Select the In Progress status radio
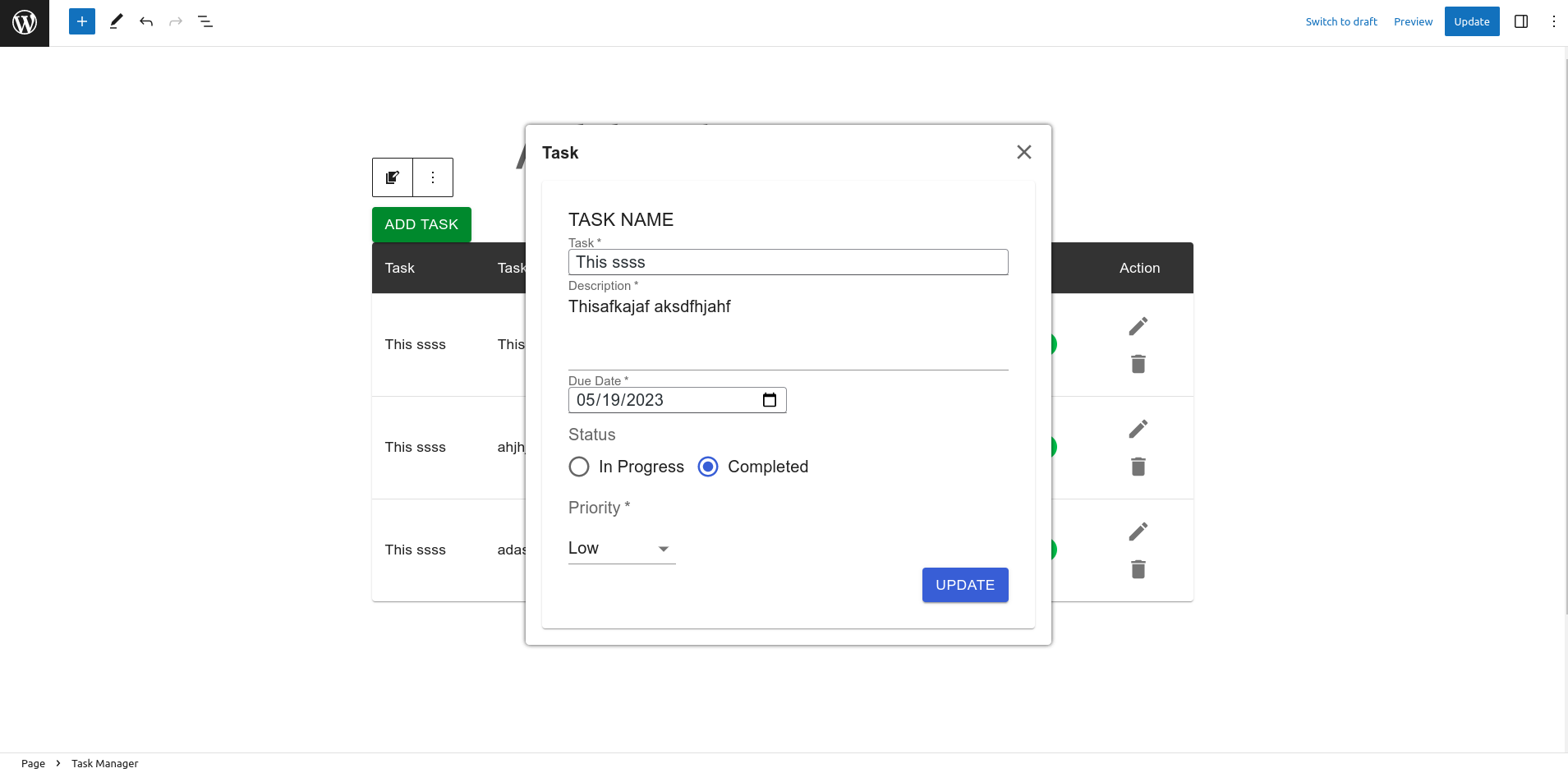The image size is (1568, 773). [x=578, y=466]
